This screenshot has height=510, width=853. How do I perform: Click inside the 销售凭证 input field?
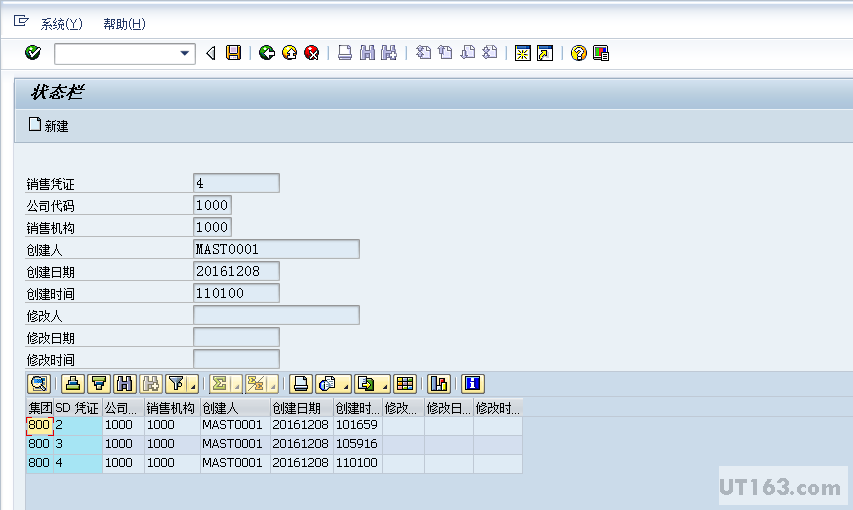(236, 183)
